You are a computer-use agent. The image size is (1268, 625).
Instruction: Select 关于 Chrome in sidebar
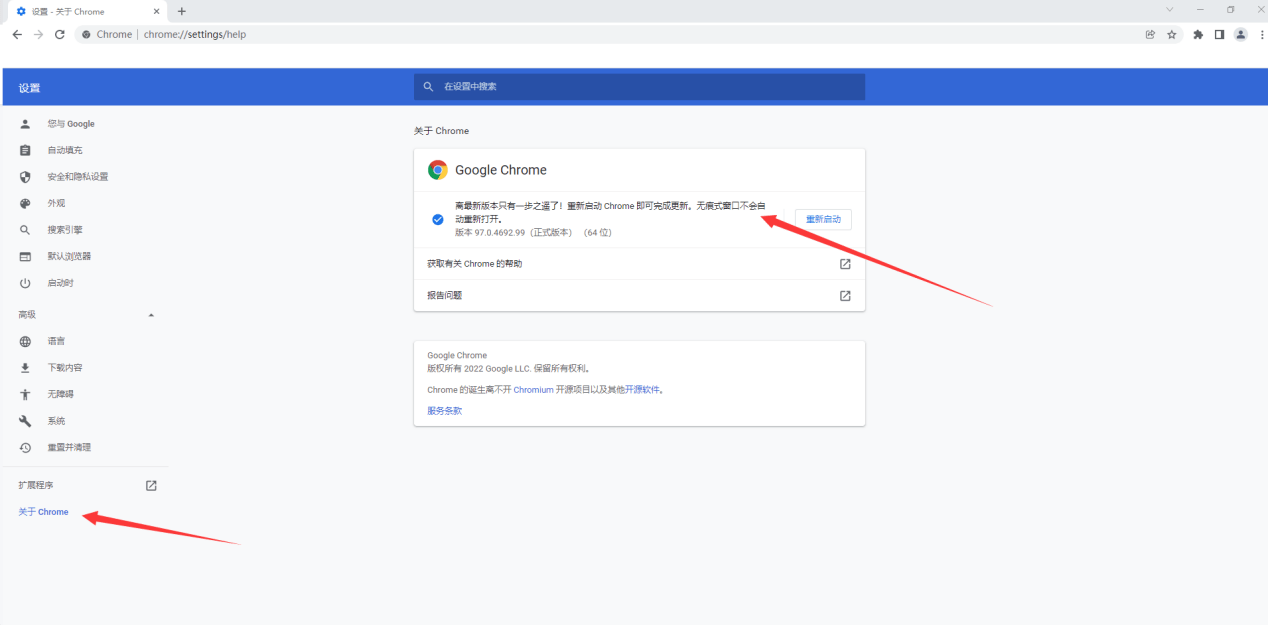[x=44, y=512]
